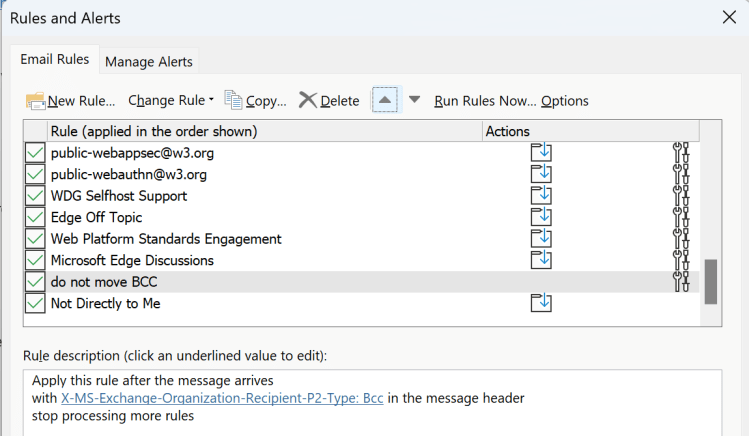The width and height of the screenshot is (749, 436).
Task: Click the tools icon on WDG Selfhost Support row
Action: pyautogui.click(x=682, y=196)
